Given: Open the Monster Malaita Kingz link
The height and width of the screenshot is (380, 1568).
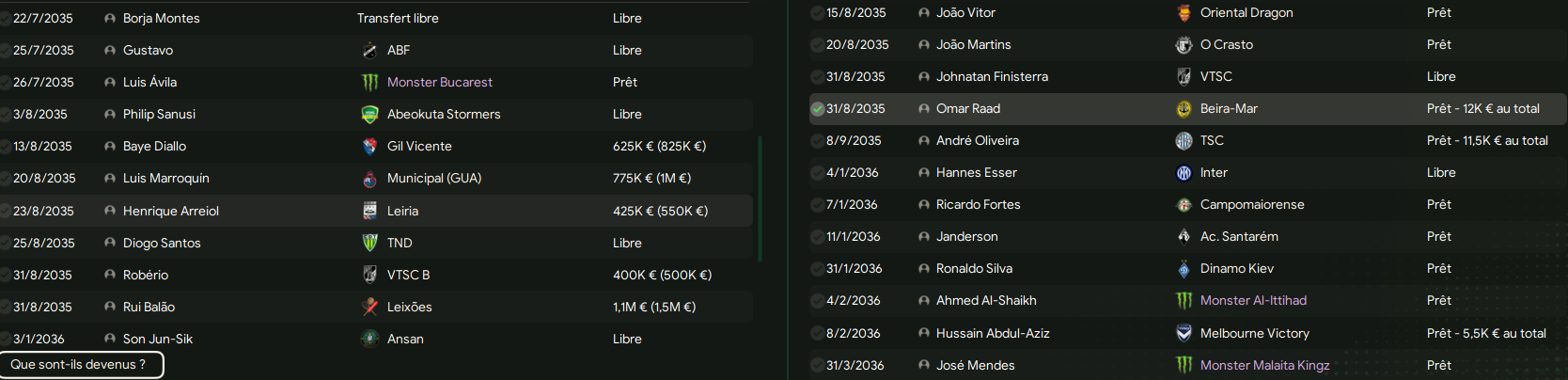Looking at the screenshot, I should pyautogui.click(x=1264, y=365).
